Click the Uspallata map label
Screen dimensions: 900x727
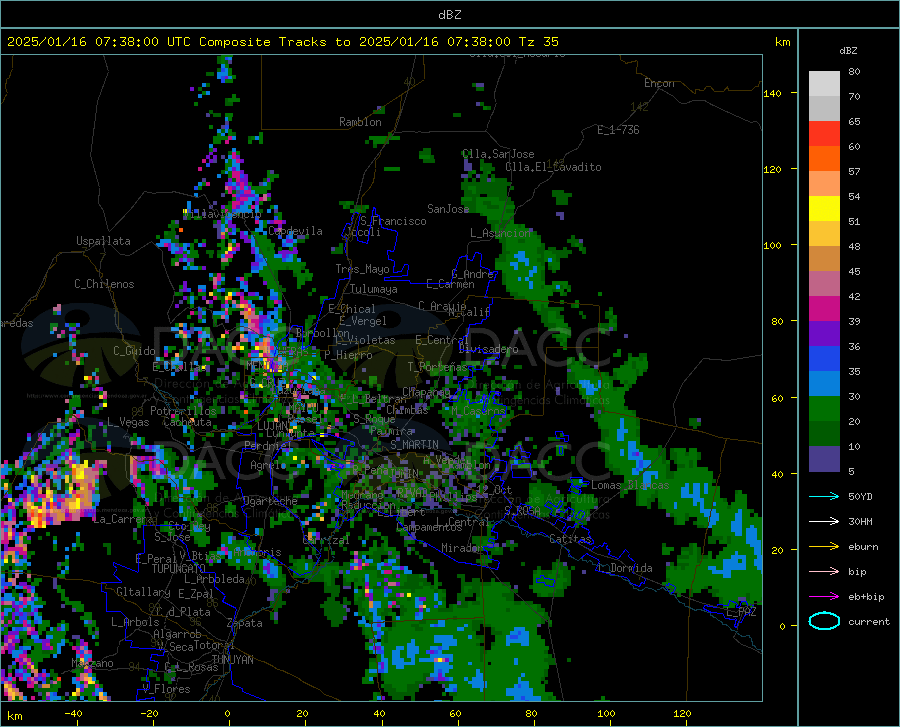point(103,242)
